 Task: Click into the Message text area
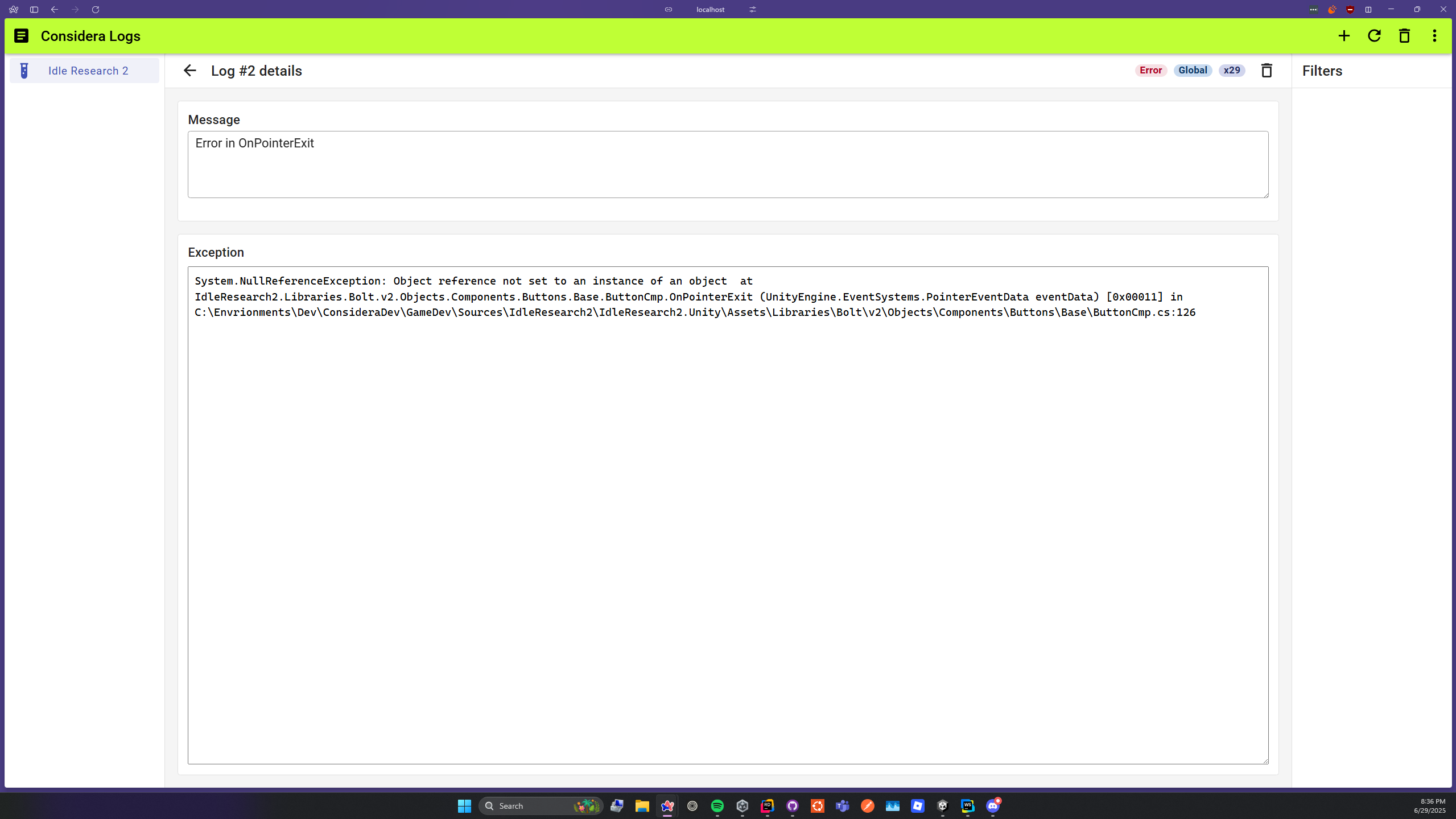click(728, 164)
